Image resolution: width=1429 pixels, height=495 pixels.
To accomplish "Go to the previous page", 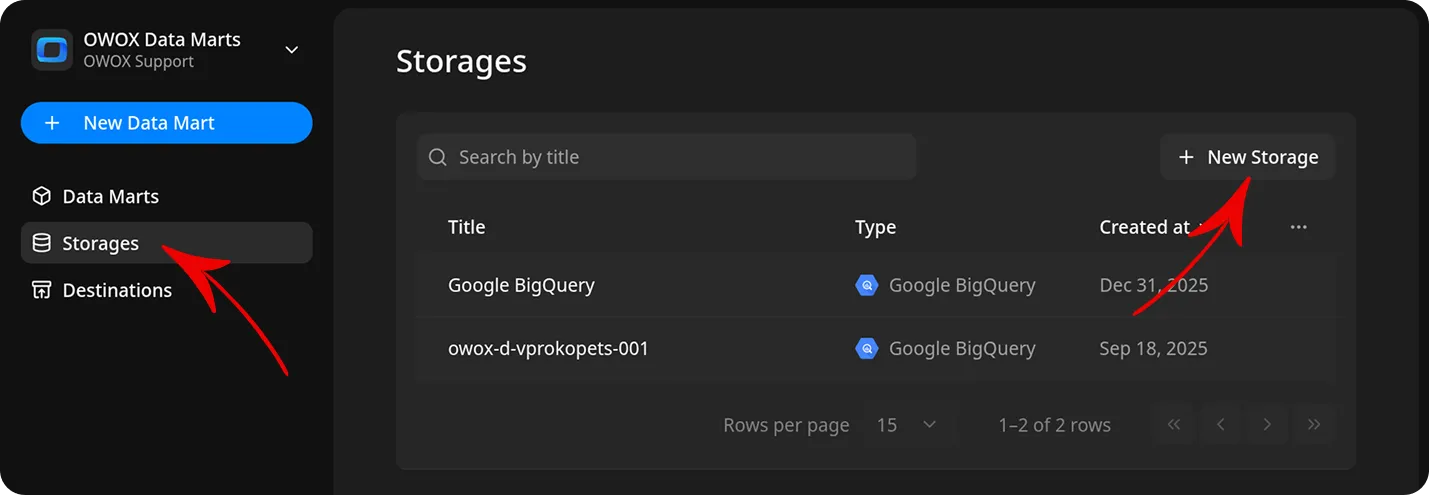I will click(x=1221, y=425).
